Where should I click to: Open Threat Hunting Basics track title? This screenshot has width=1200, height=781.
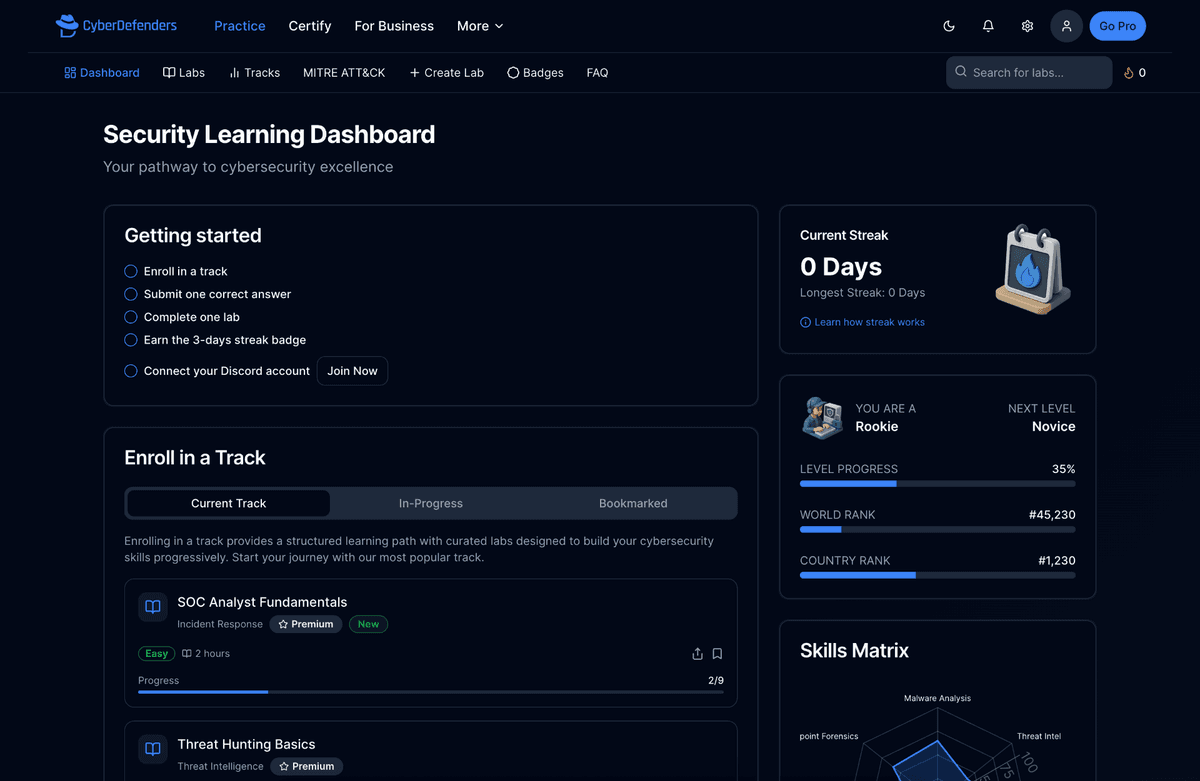[246, 744]
